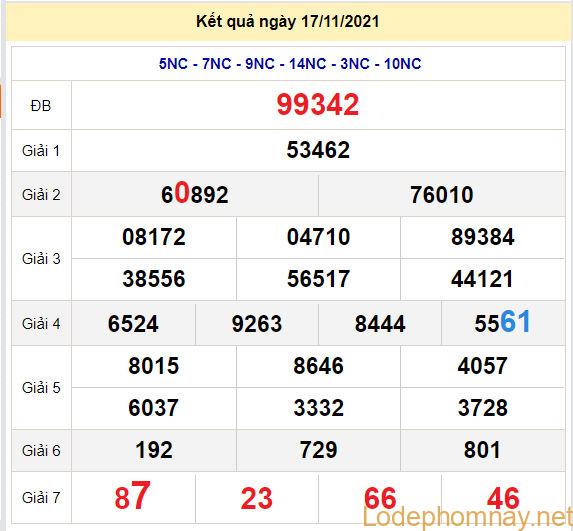Viewport: 573px width, 531px height.
Task: Select the 'Giải 2' row label
Action: click(41, 195)
